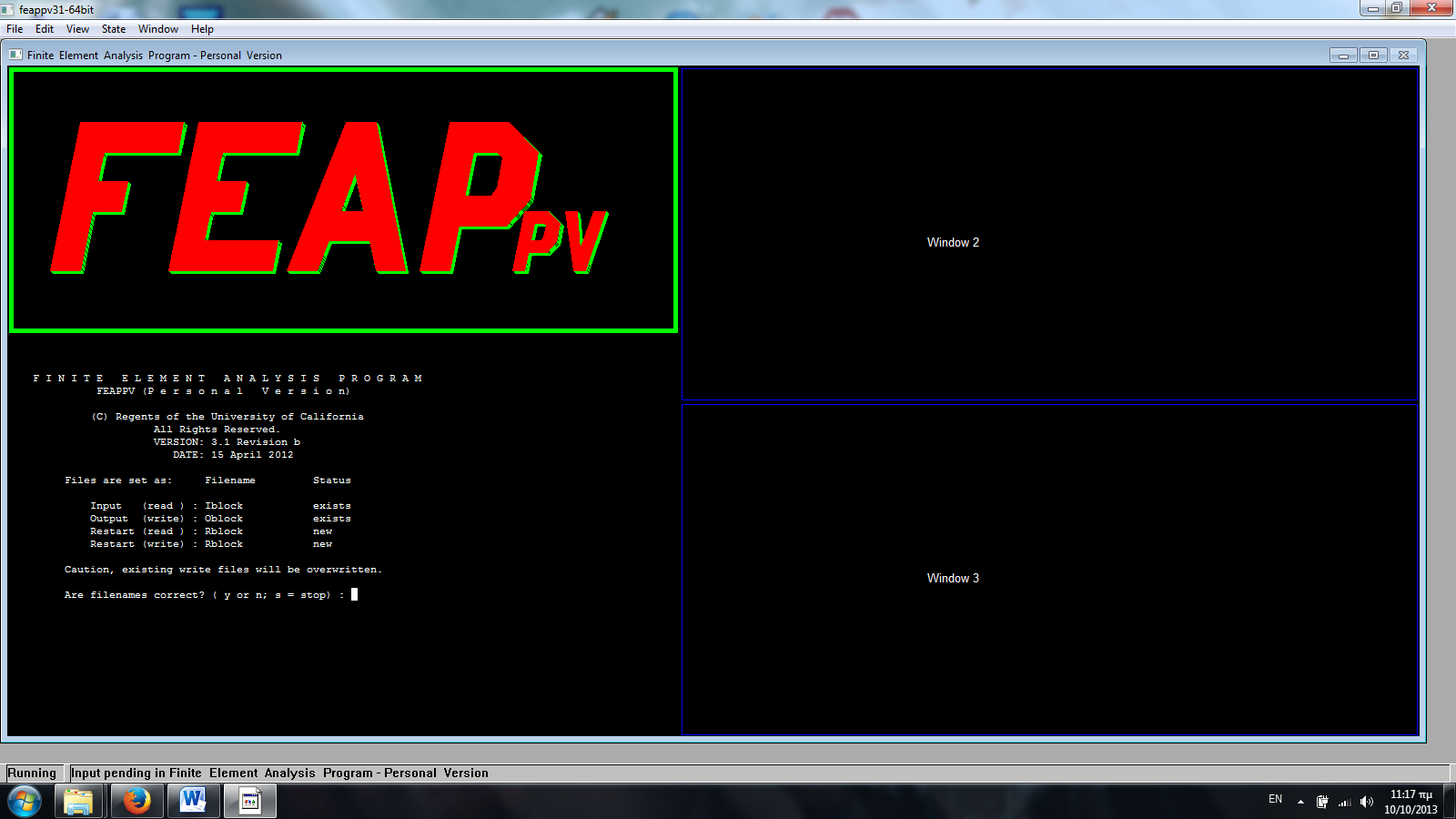
Task: Click the 'Input pending' status bar message
Action: pos(279,773)
